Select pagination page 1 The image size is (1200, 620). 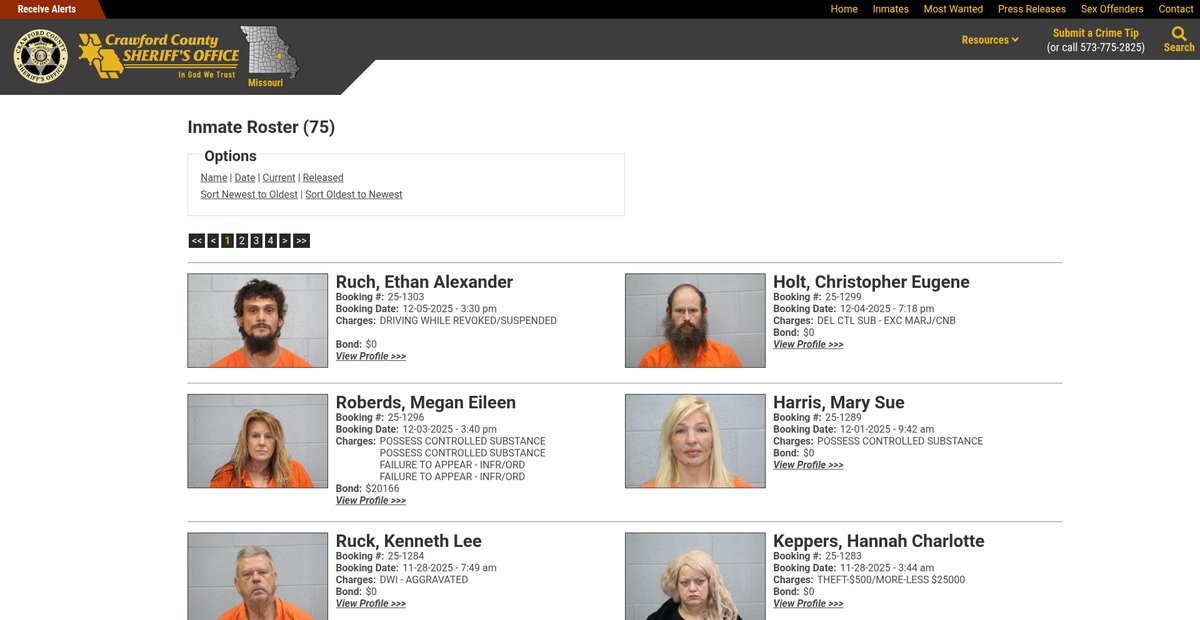(227, 241)
